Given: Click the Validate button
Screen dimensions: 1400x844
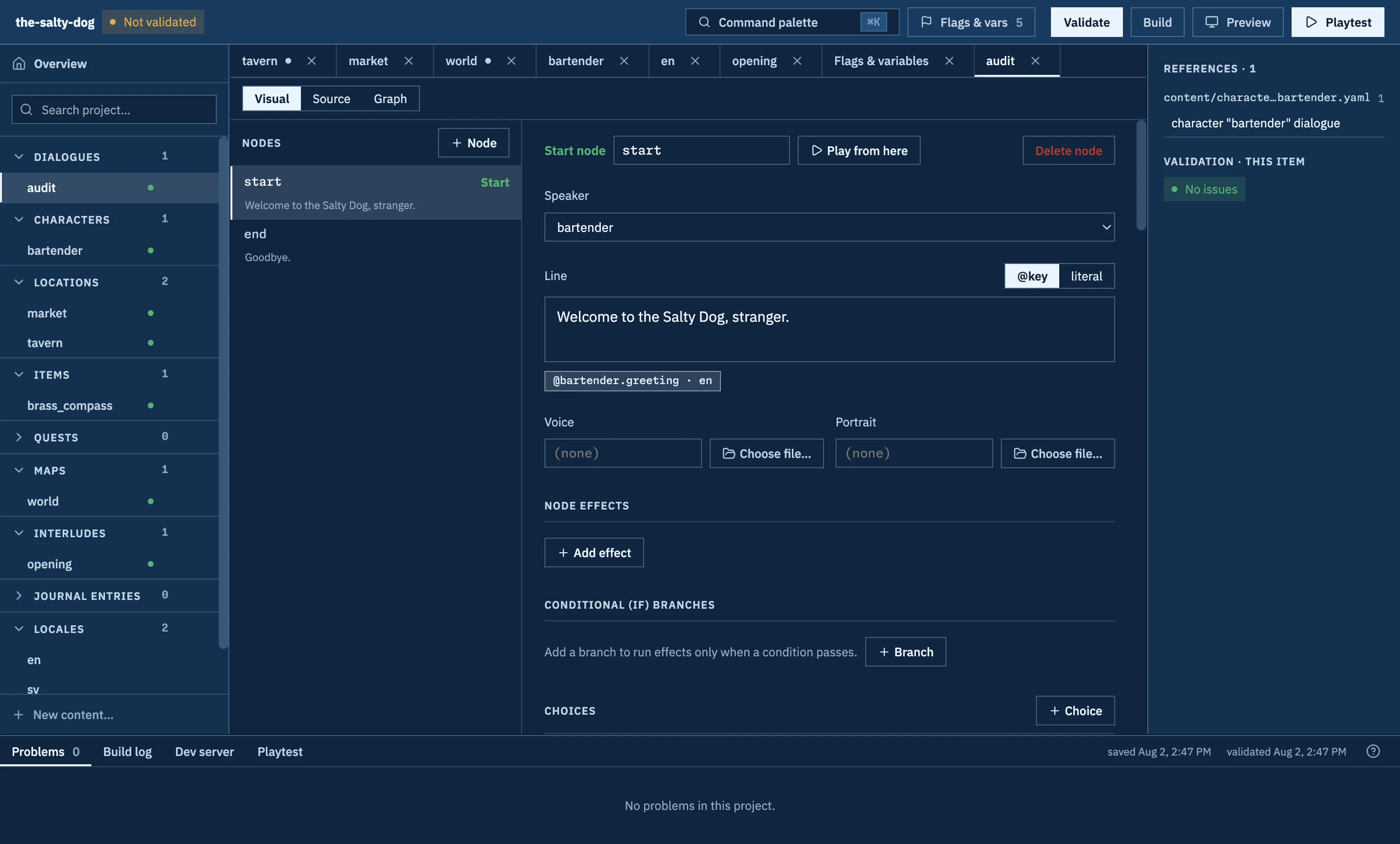Looking at the screenshot, I should [1086, 22].
